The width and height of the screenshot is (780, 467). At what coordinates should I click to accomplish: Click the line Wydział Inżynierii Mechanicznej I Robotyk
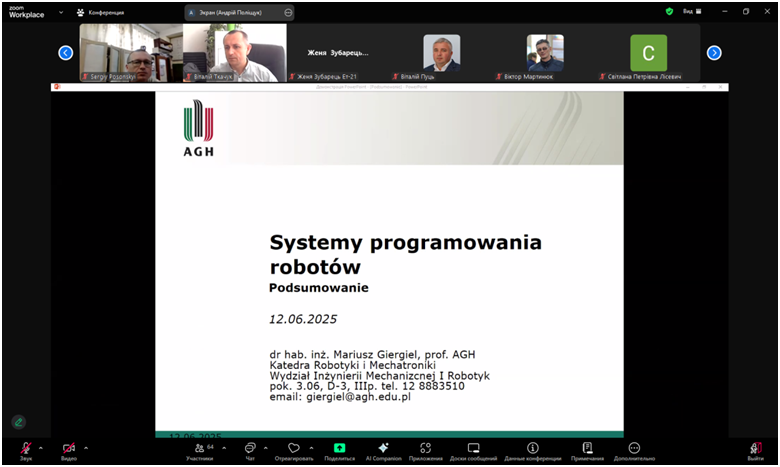coord(380,375)
